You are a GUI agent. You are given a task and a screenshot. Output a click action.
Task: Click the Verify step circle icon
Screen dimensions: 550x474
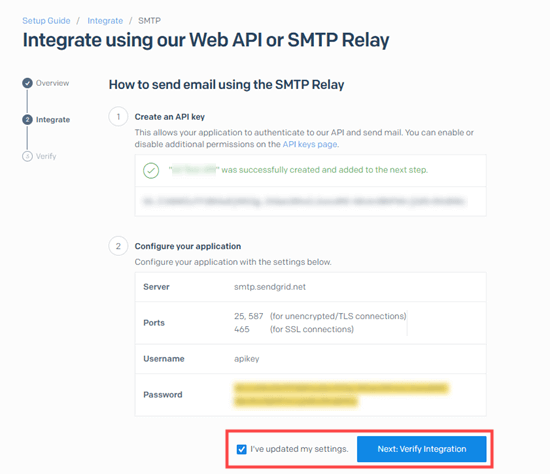coord(27,156)
